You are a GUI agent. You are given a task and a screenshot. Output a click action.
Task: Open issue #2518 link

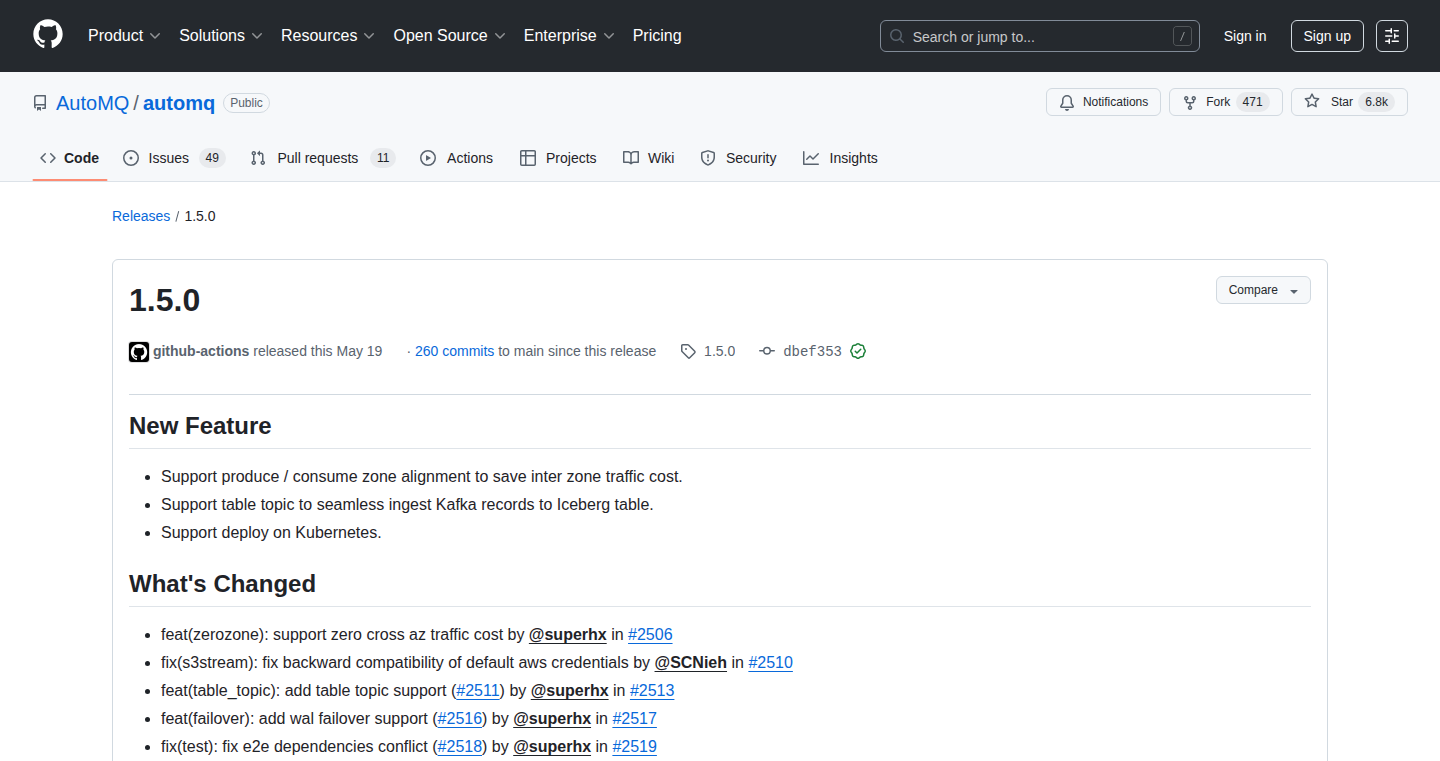click(x=461, y=746)
